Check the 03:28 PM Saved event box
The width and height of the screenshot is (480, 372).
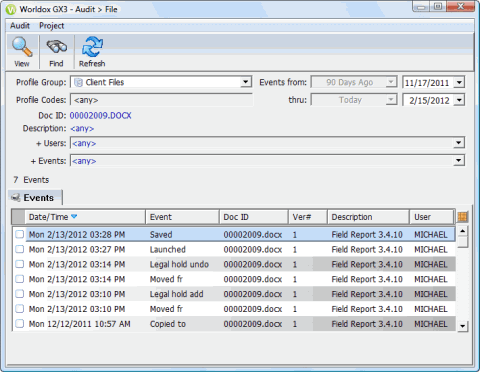(20, 234)
